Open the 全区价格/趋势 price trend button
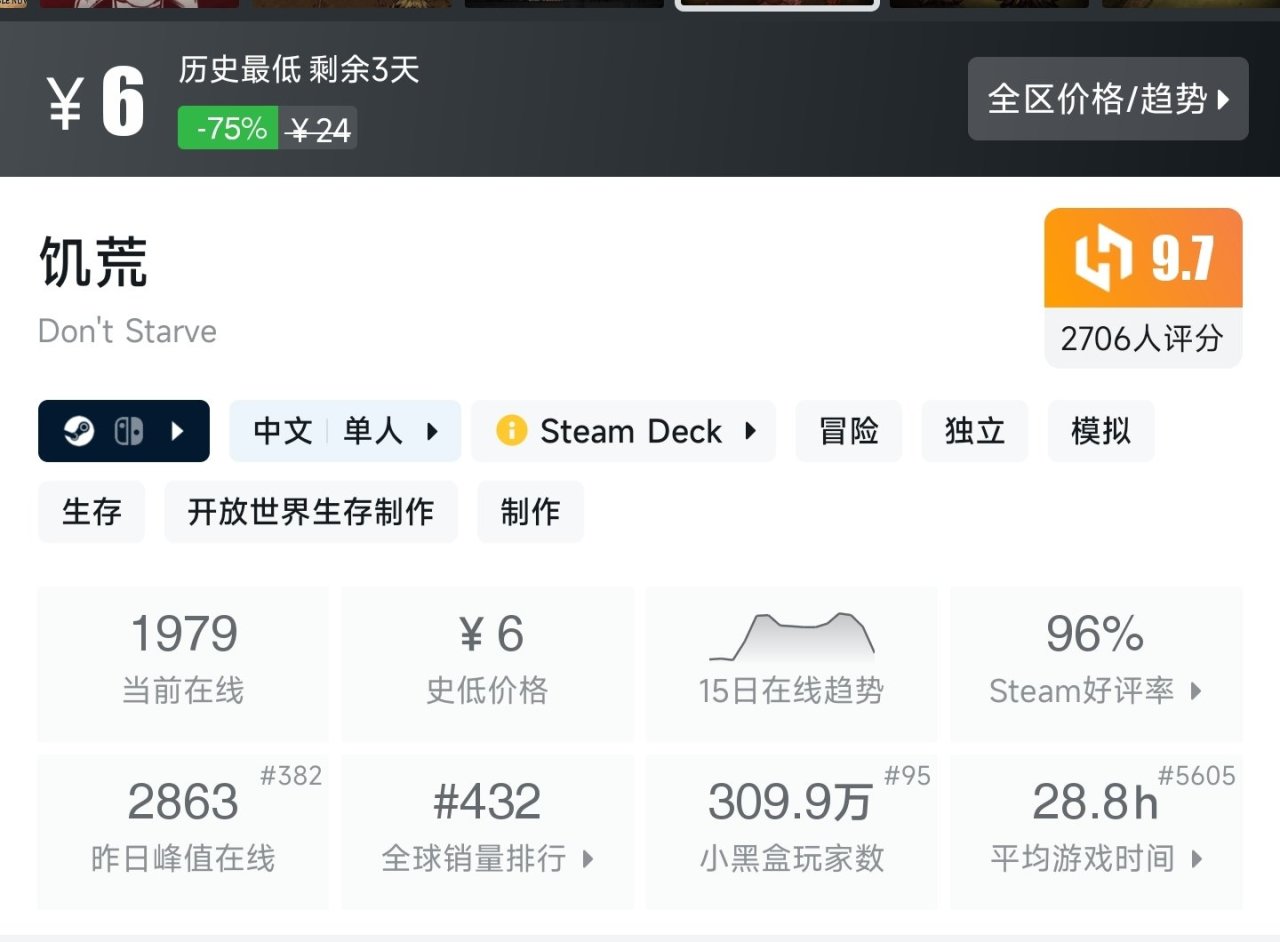Screen dimensions: 1280x942 [1108, 99]
